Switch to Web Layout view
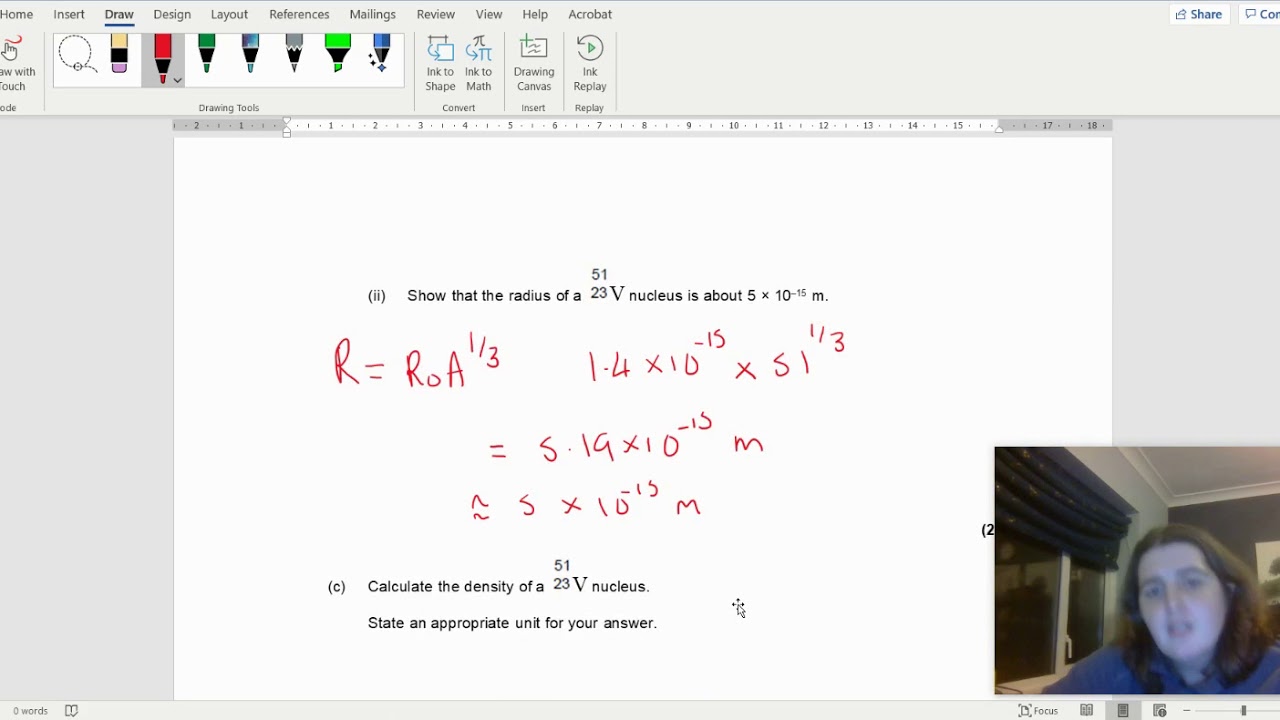This screenshot has width=1280, height=720. pos(1160,711)
